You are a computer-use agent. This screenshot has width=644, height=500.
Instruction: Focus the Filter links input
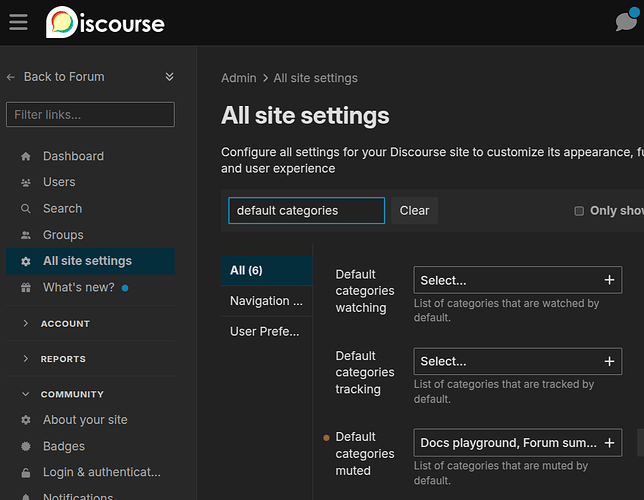tap(90, 115)
